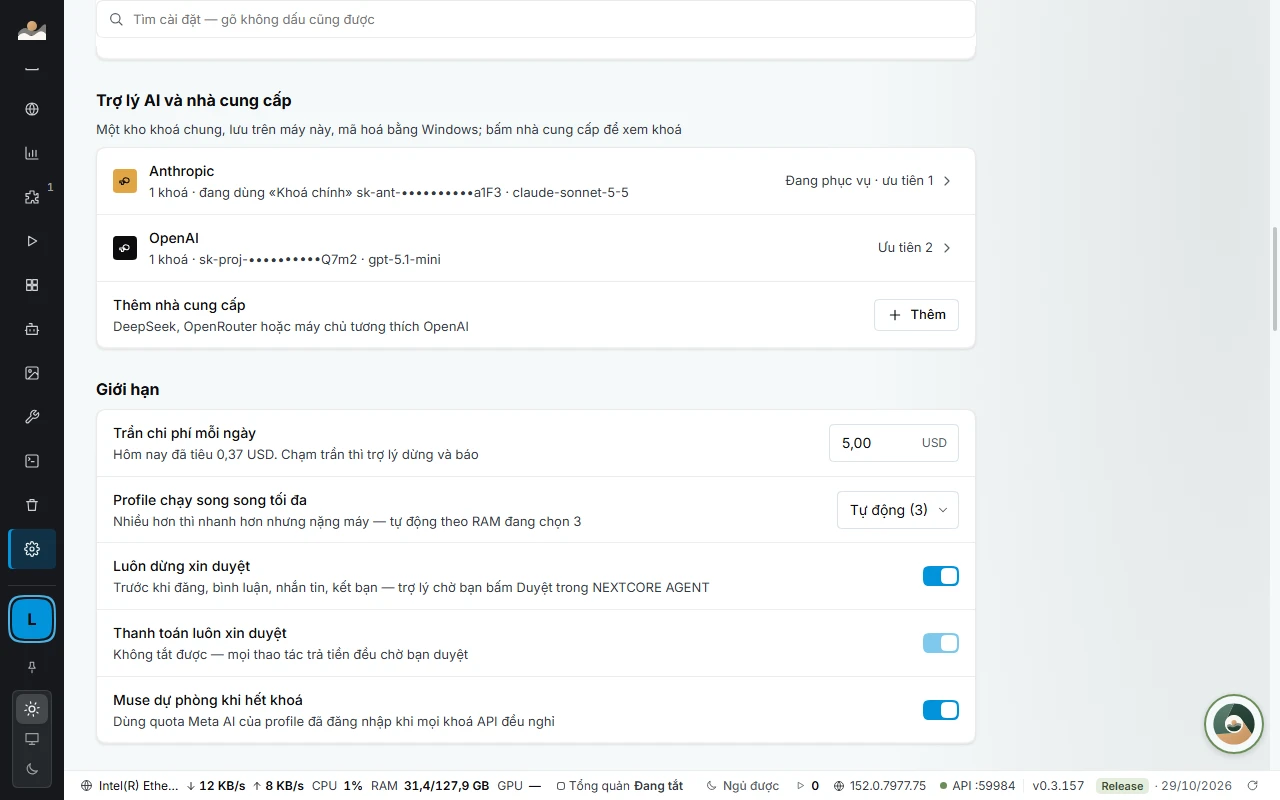Expand the Anthropic provider row chevron
Image resolution: width=1280 pixels, height=800 pixels.
pyautogui.click(x=947, y=181)
